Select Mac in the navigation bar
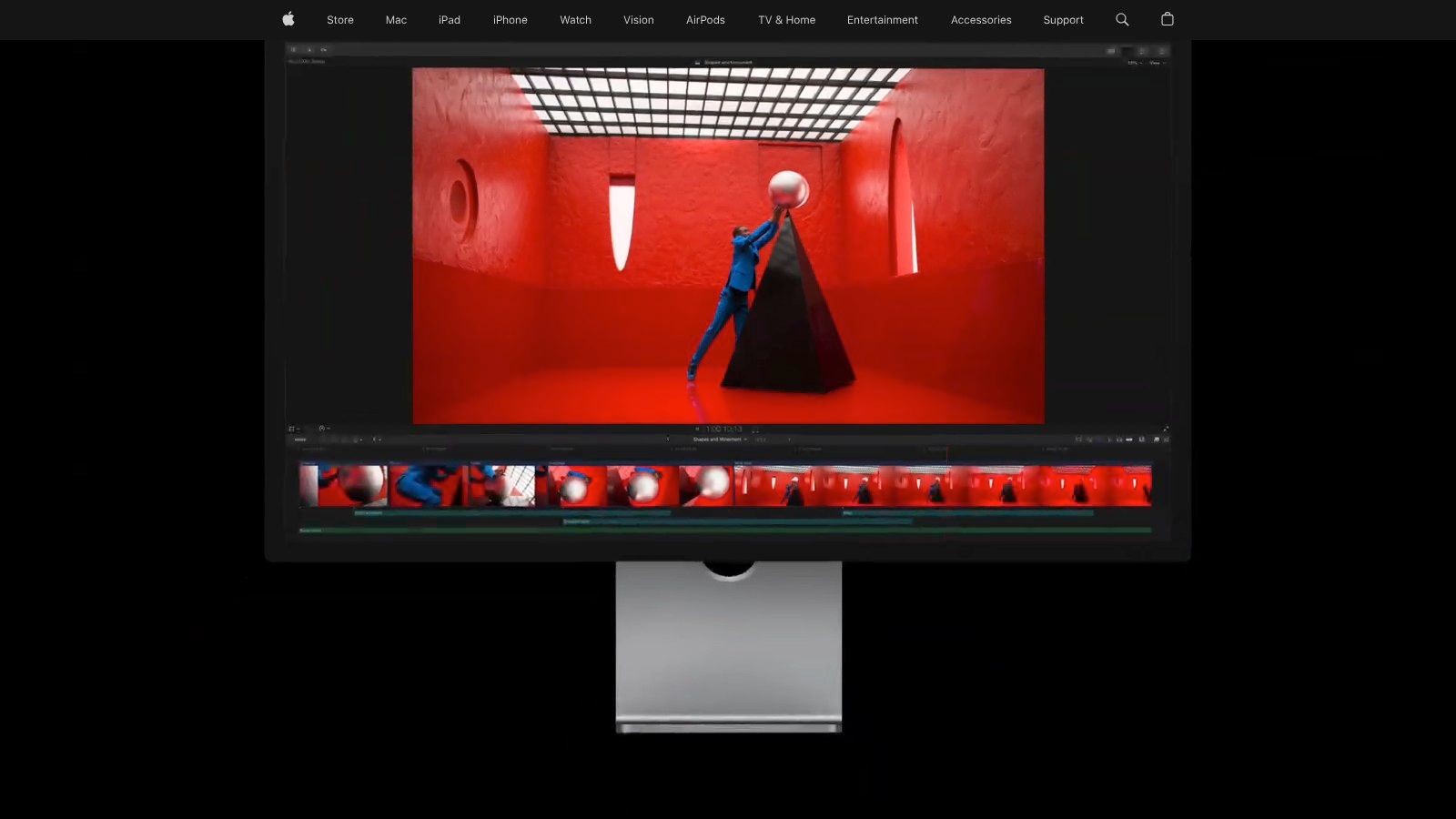The width and height of the screenshot is (1456, 819). click(396, 20)
